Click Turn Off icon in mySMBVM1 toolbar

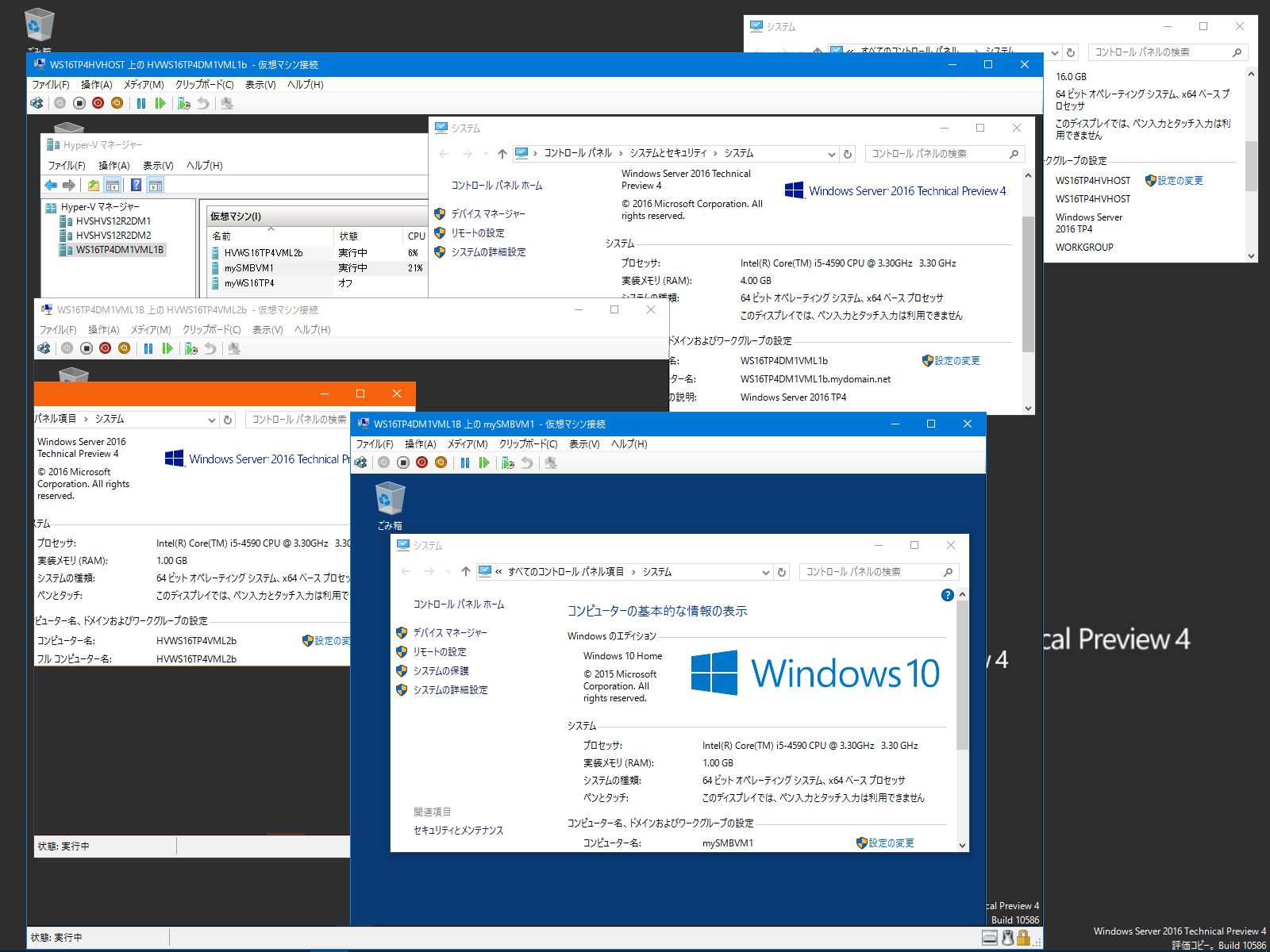(403, 463)
